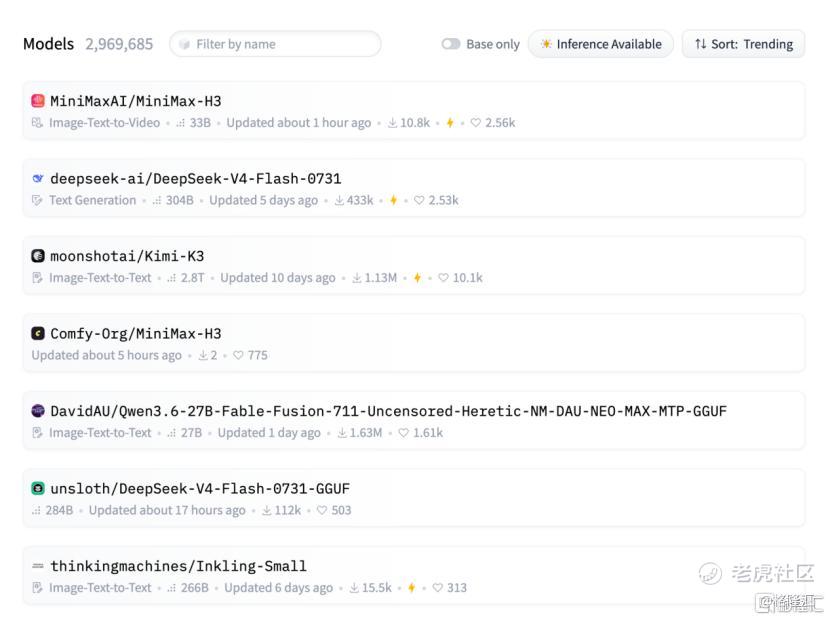Viewport: 830px width, 620px height.
Task: Click the unsloth green avatar icon
Action: point(38,488)
